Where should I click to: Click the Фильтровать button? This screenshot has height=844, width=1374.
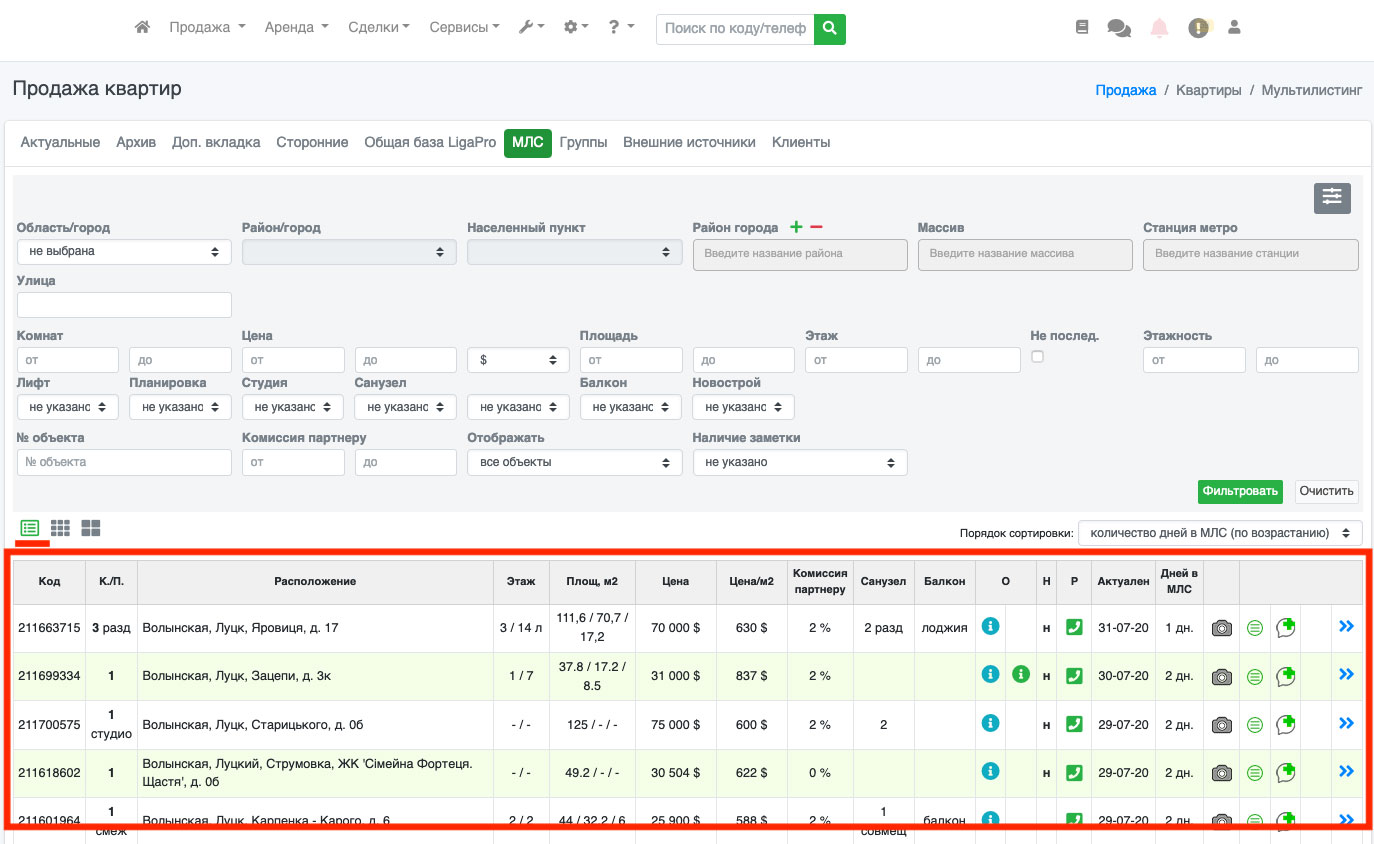[1240, 491]
